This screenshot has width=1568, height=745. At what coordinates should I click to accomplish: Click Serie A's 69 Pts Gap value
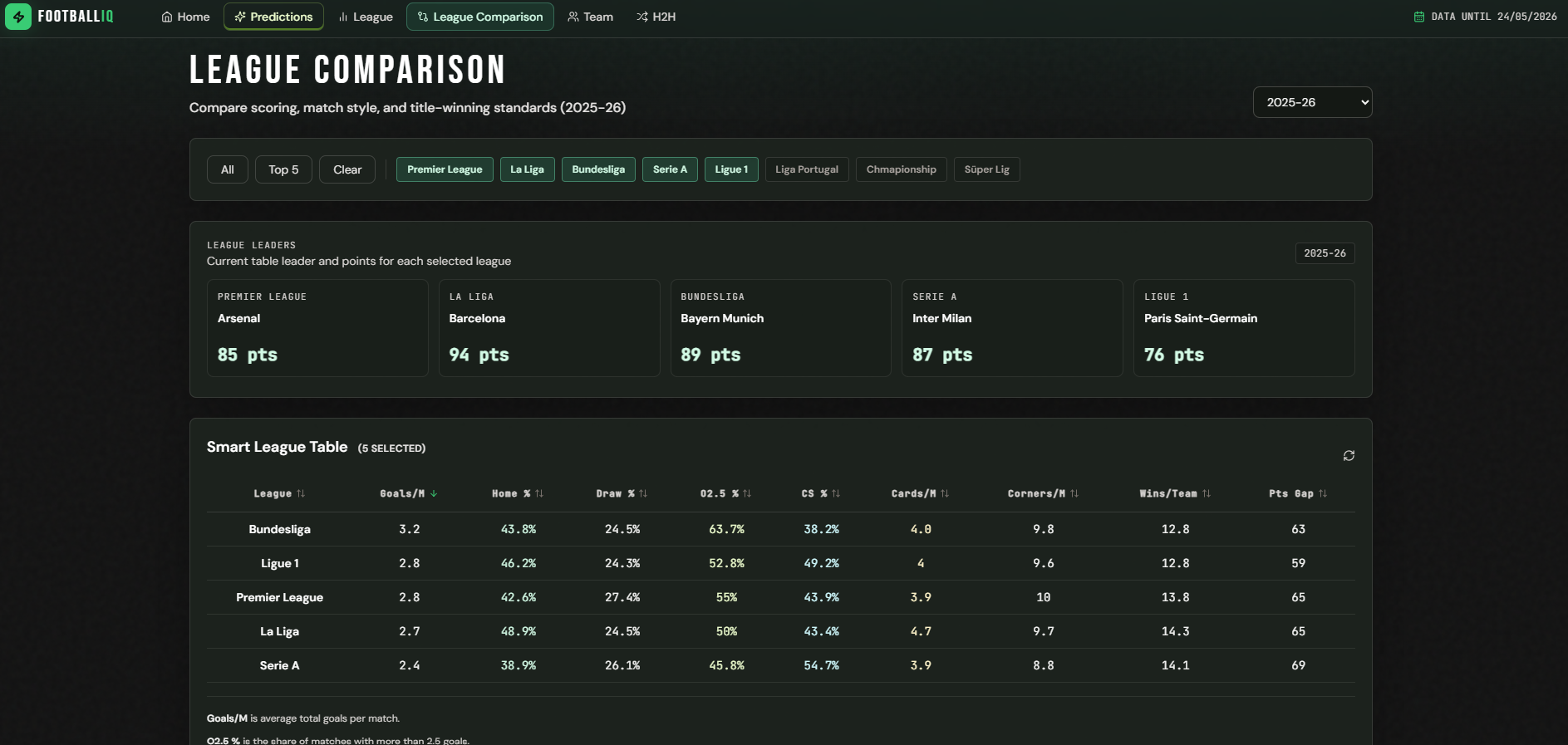point(1299,665)
